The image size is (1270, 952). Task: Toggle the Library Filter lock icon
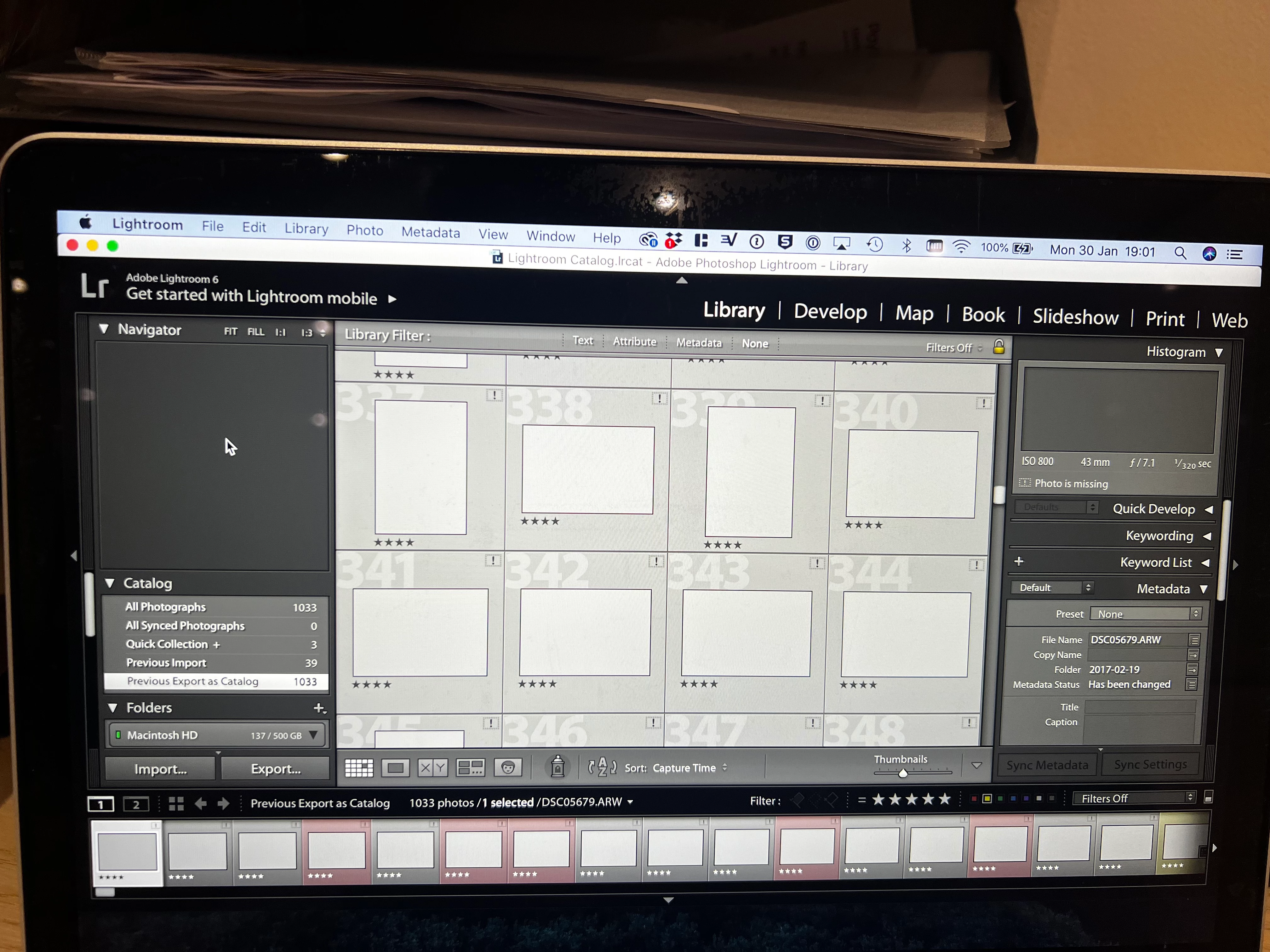999,347
